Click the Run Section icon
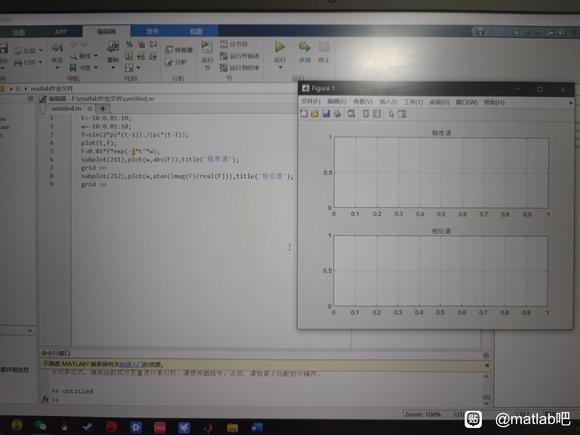 coord(207,47)
